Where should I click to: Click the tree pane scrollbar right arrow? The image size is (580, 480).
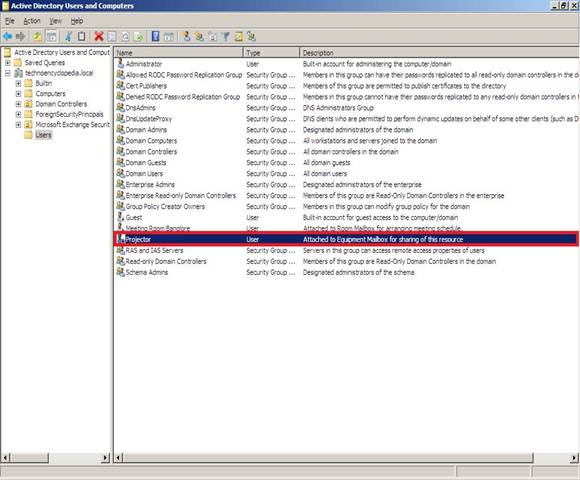(106, 458)
